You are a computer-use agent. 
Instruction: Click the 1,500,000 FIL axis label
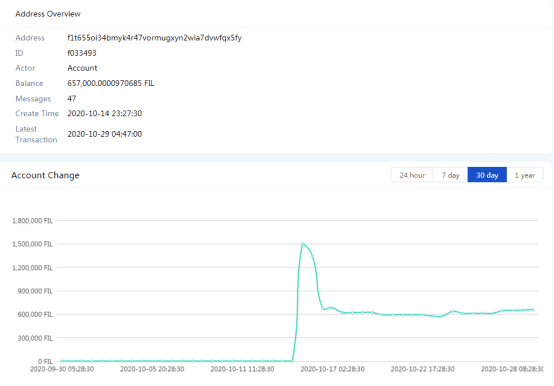32,244
